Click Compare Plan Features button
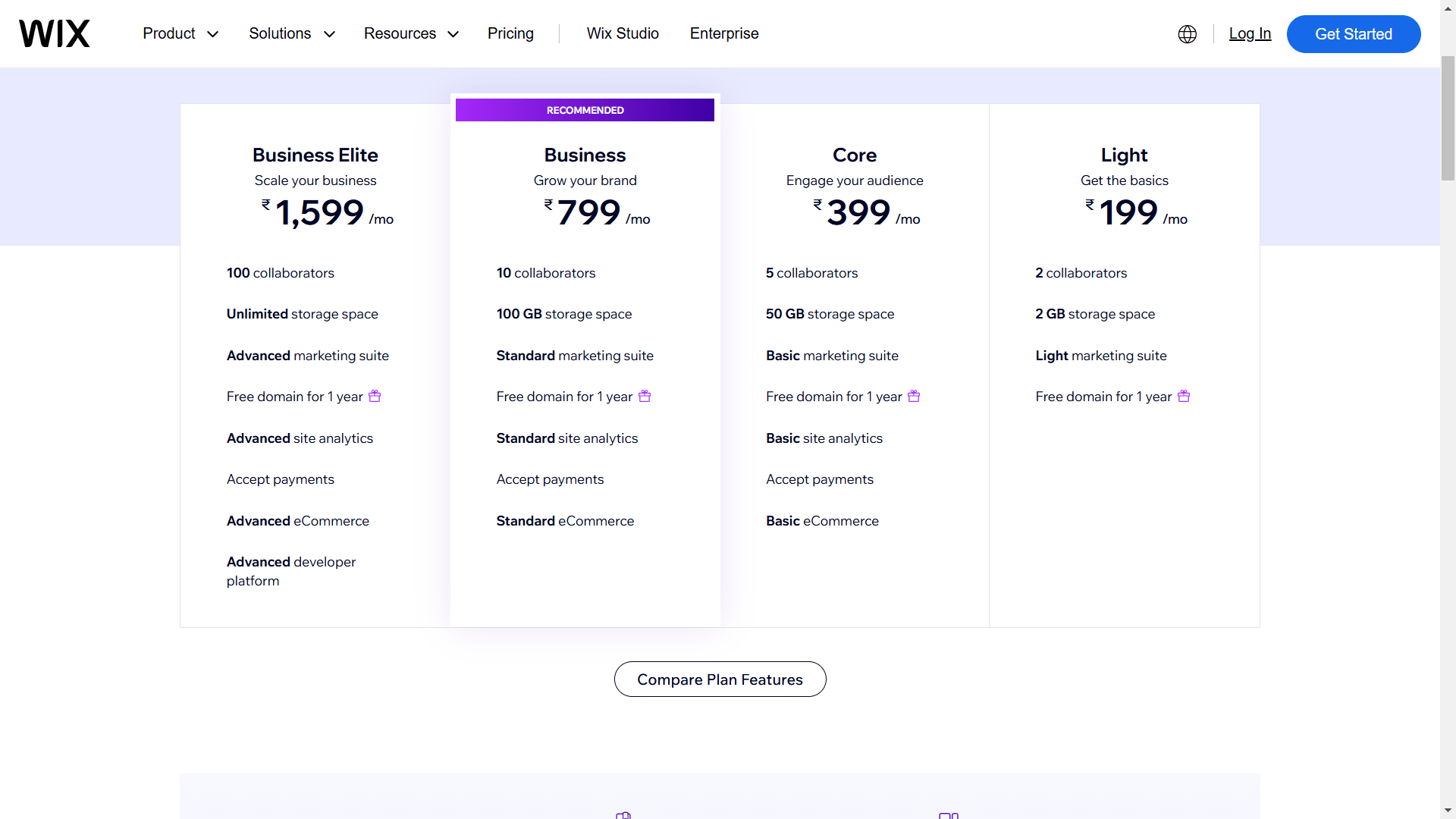Viewport: 1456px width, 819px height. 720,679
